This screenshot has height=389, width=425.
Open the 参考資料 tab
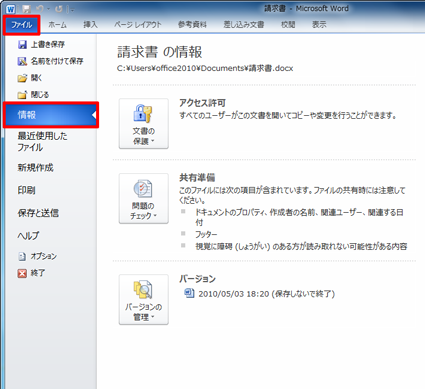click(192, 25)
